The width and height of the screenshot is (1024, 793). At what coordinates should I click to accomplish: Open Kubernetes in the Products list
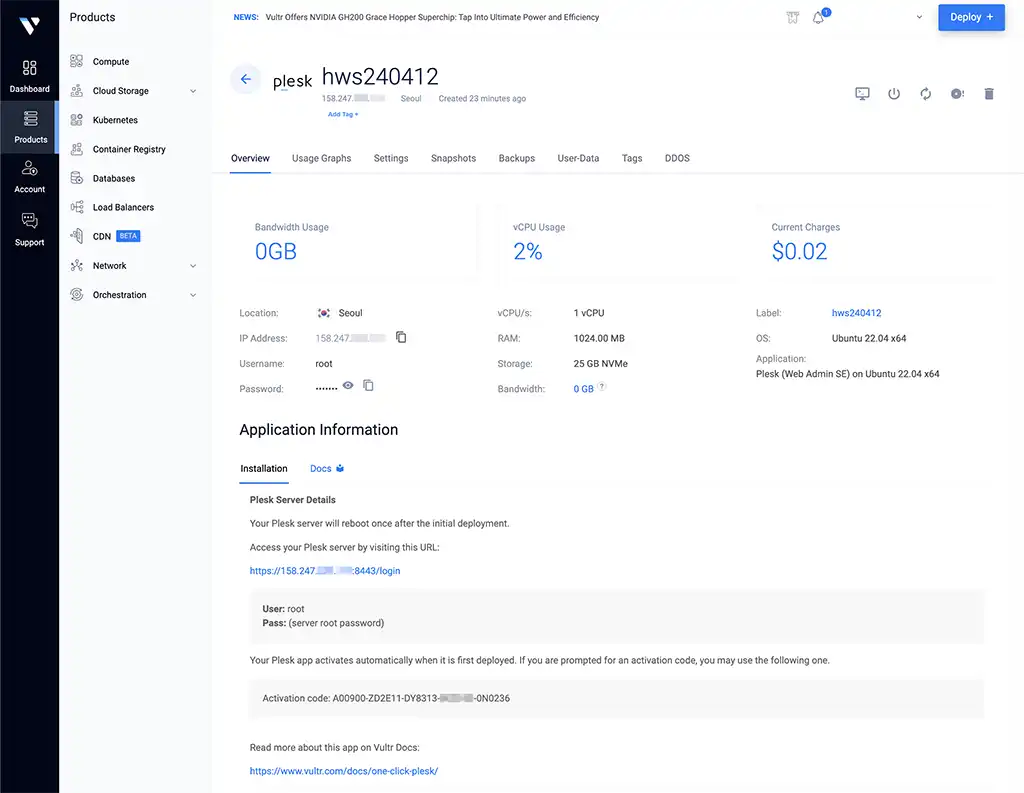[x=115, y=120]
